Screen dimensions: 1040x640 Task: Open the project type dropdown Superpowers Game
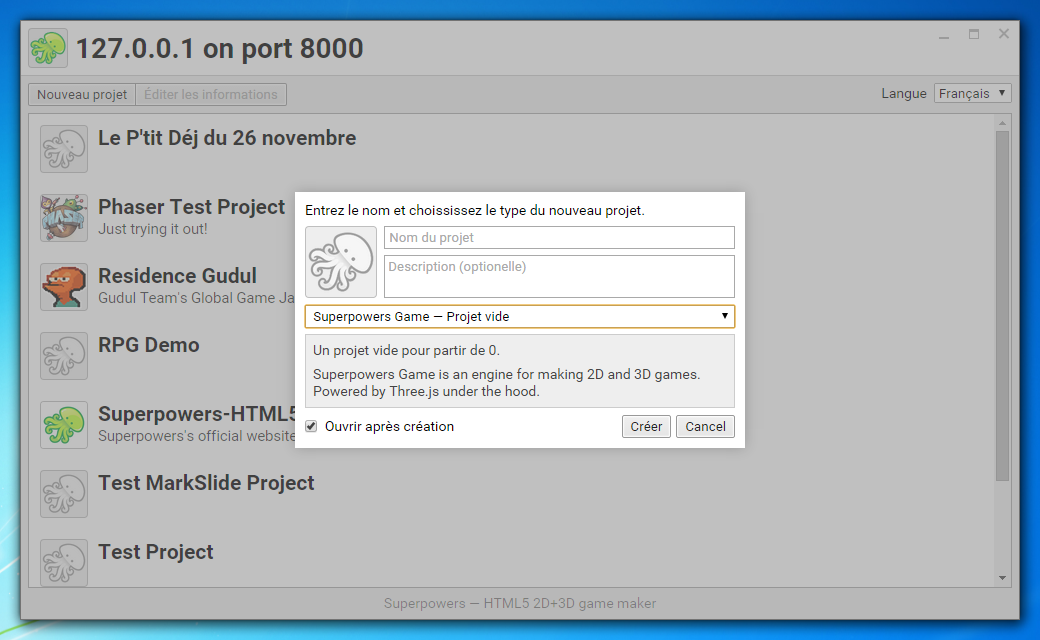click(x=520, y=316)
